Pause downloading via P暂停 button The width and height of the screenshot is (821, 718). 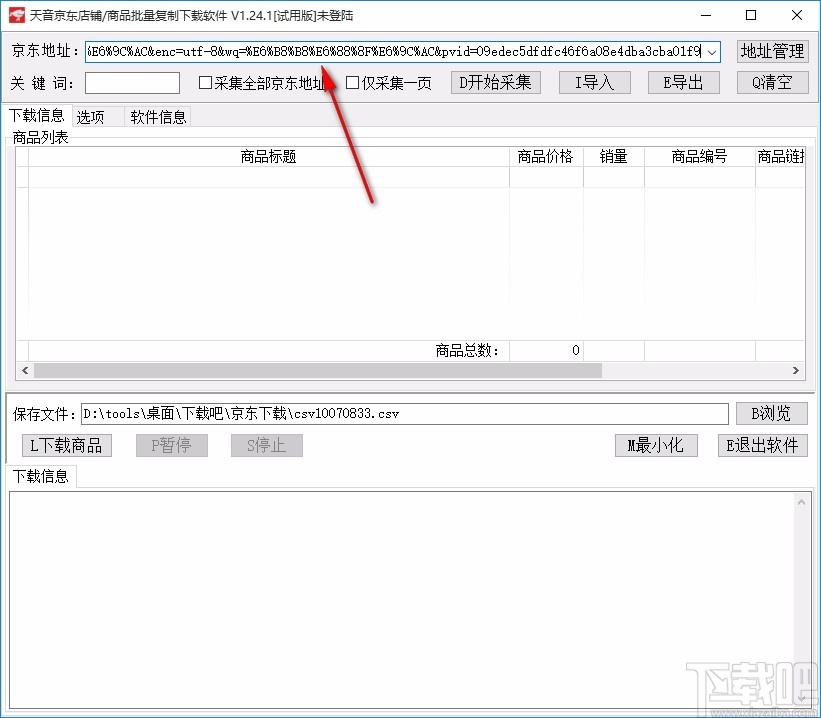point(171,445)
